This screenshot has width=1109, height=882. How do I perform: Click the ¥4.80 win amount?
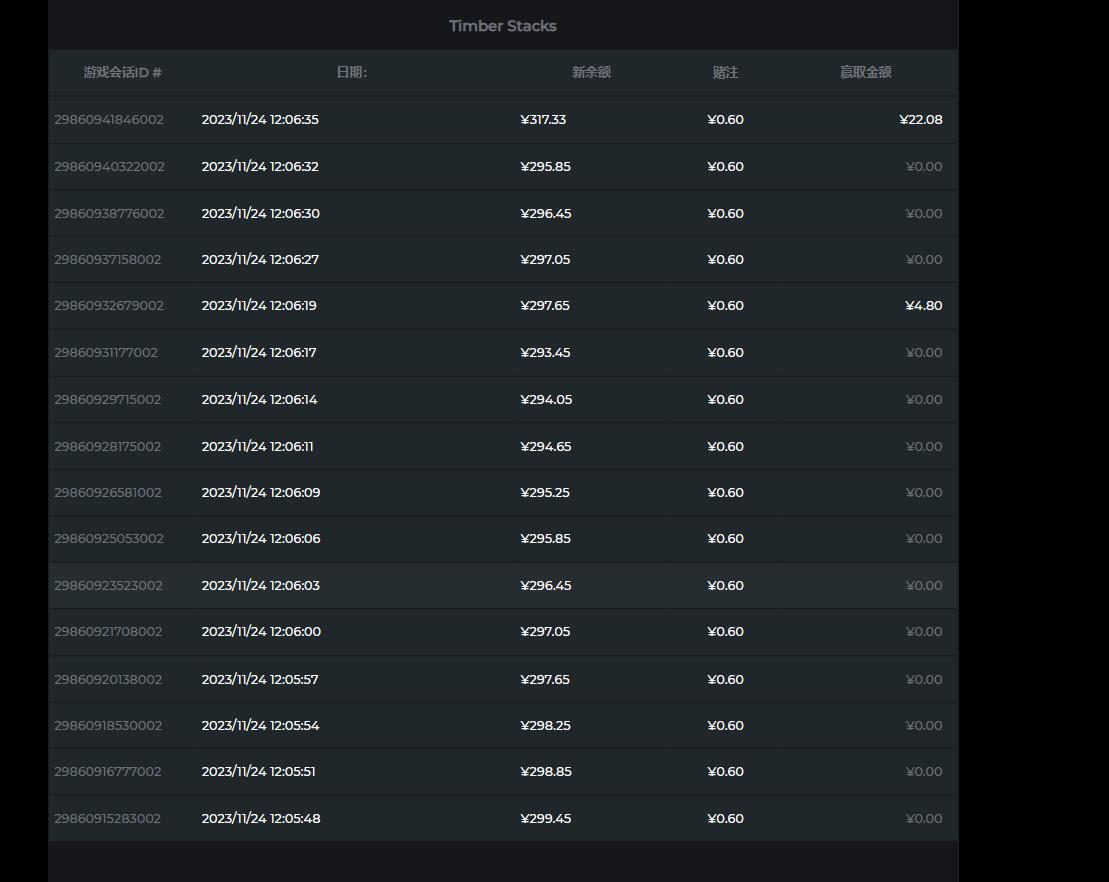923,305
